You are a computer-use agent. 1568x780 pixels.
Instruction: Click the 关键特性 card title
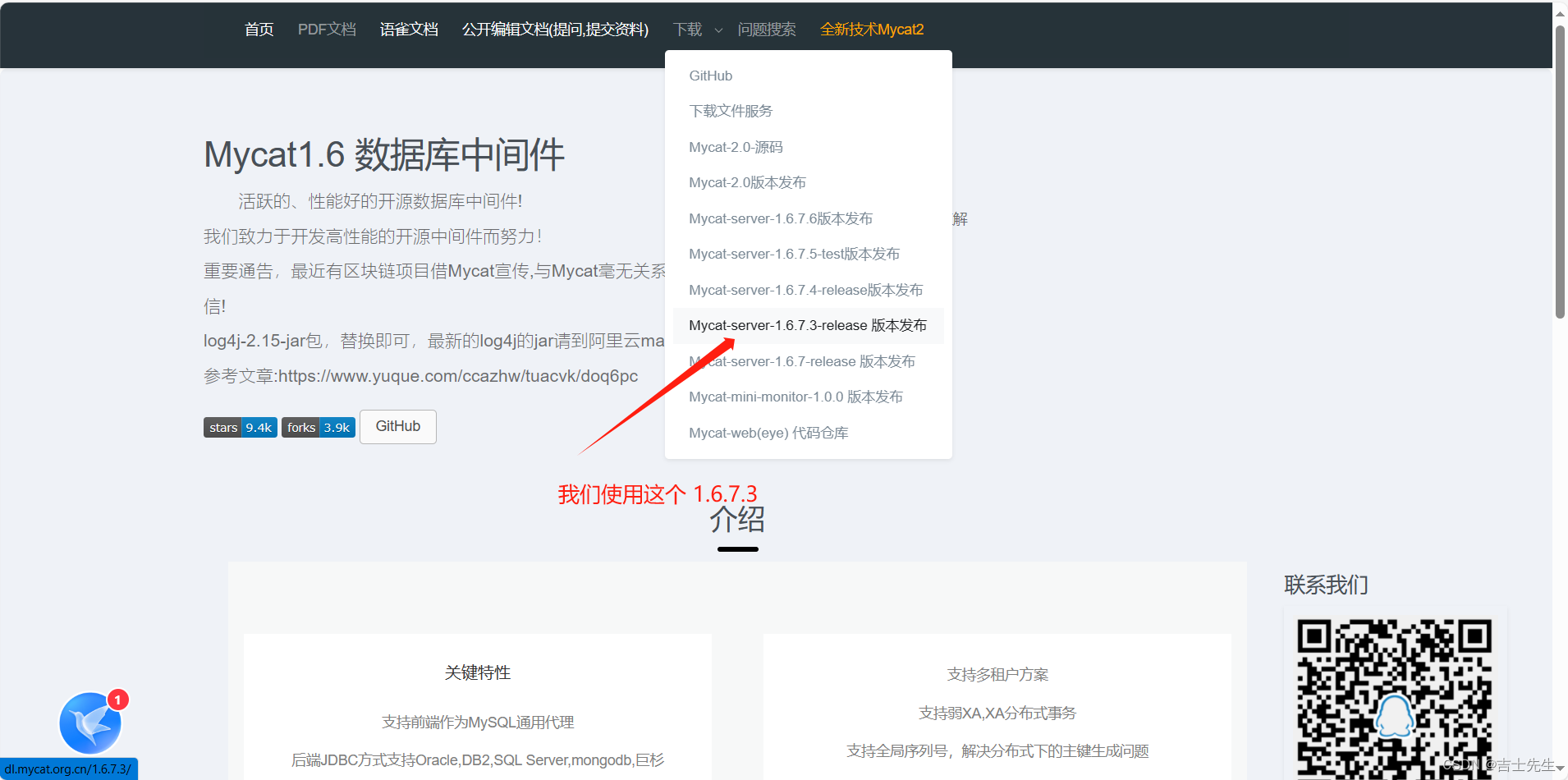click(478, 672)
